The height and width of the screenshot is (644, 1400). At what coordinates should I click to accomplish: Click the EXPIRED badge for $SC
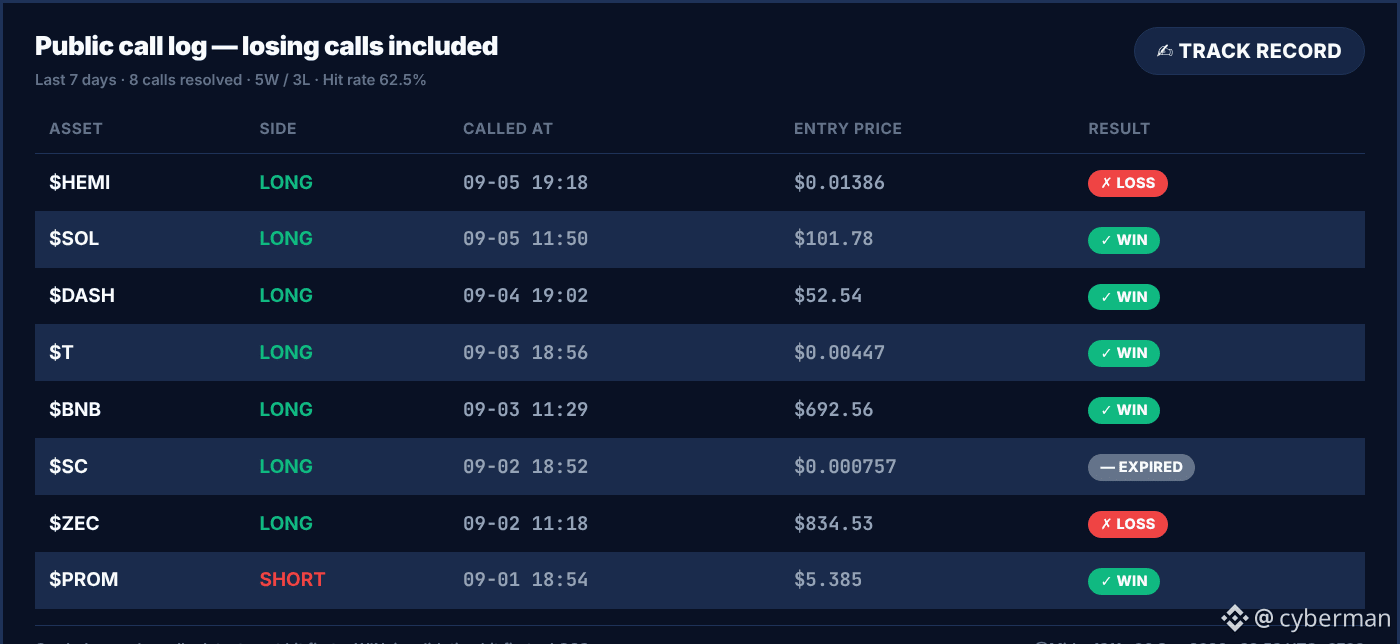click(1141, 467)
